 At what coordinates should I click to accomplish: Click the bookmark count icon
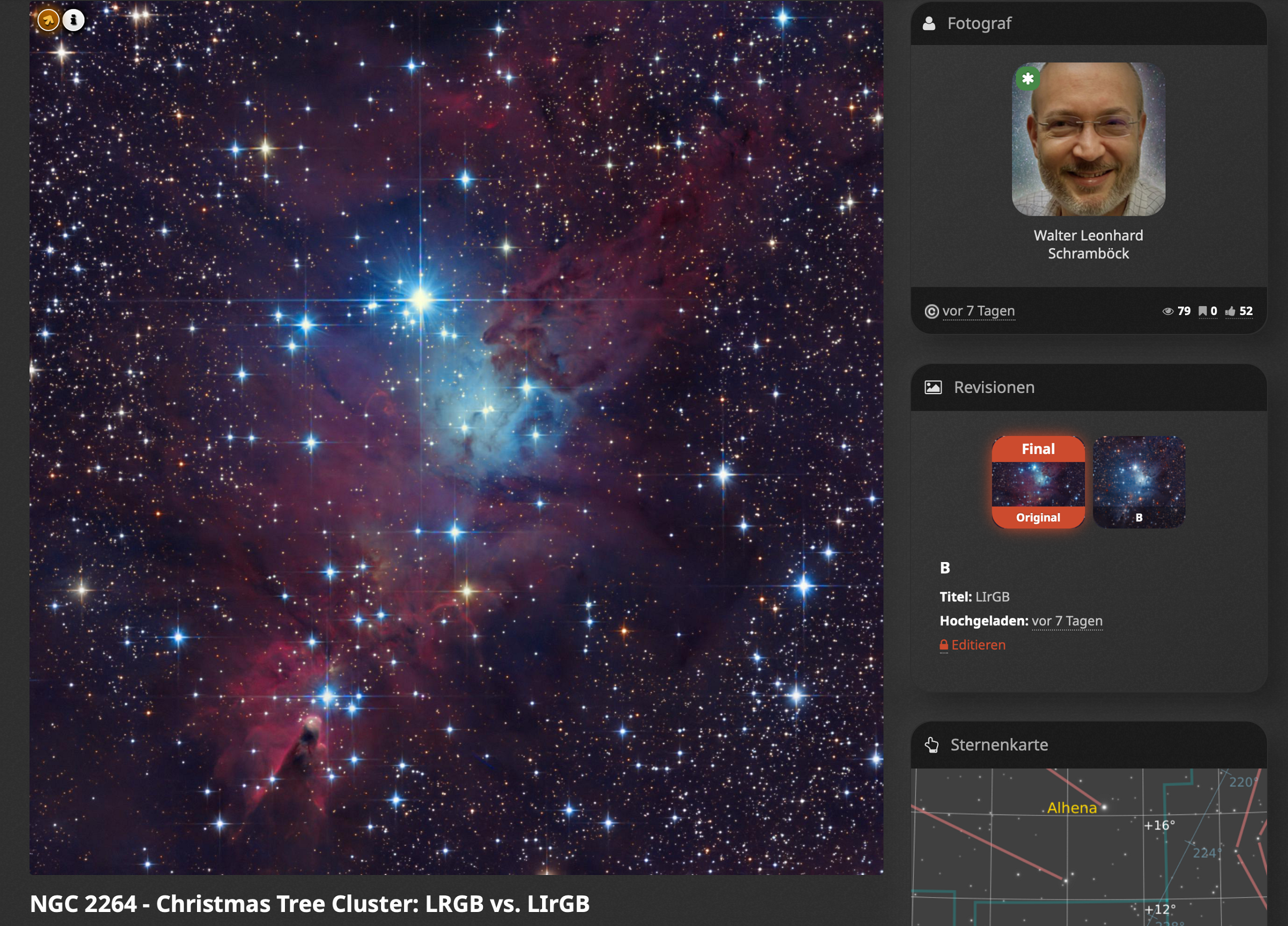pyautogui.click(x=1202, y=311)
